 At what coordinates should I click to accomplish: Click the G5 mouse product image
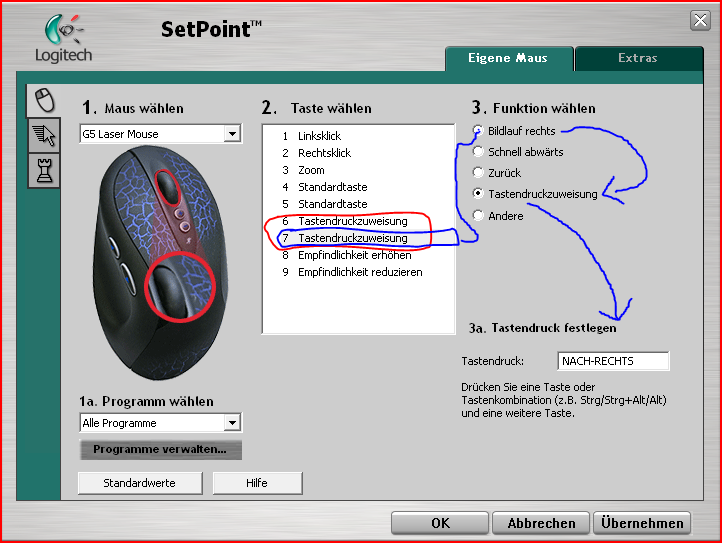pos(160,263)
